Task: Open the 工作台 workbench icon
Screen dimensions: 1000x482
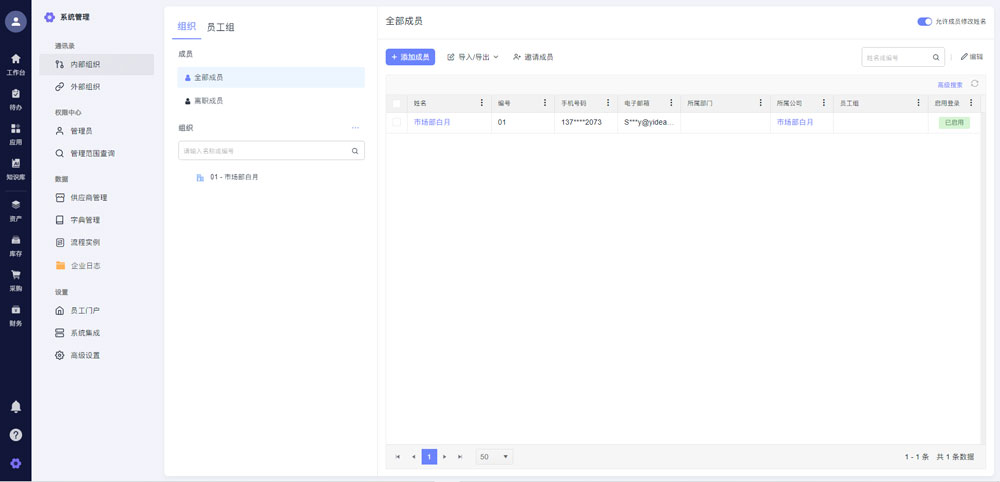Action: pyautogui.click(x=15, y=62)
